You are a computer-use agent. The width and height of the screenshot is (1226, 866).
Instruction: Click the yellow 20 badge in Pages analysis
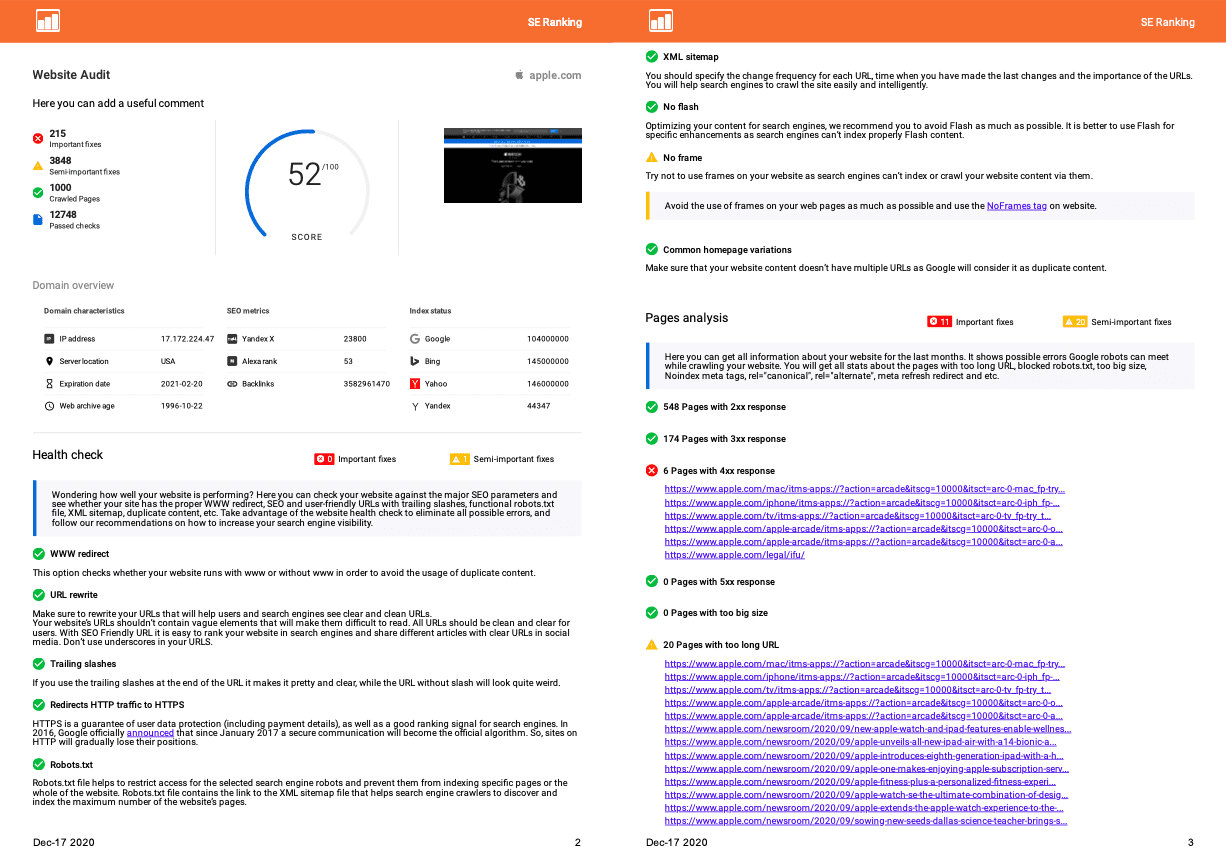[1075, 322]
